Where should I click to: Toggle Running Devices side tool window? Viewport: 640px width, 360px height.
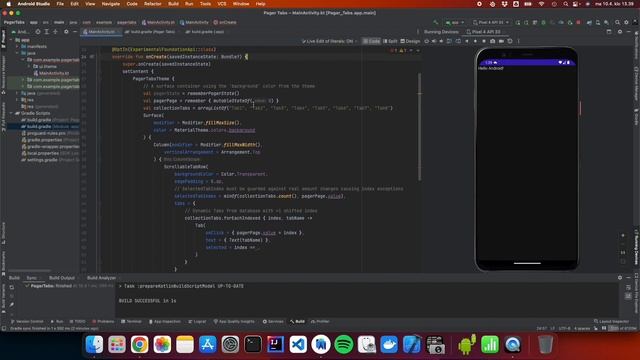[636, 246]
